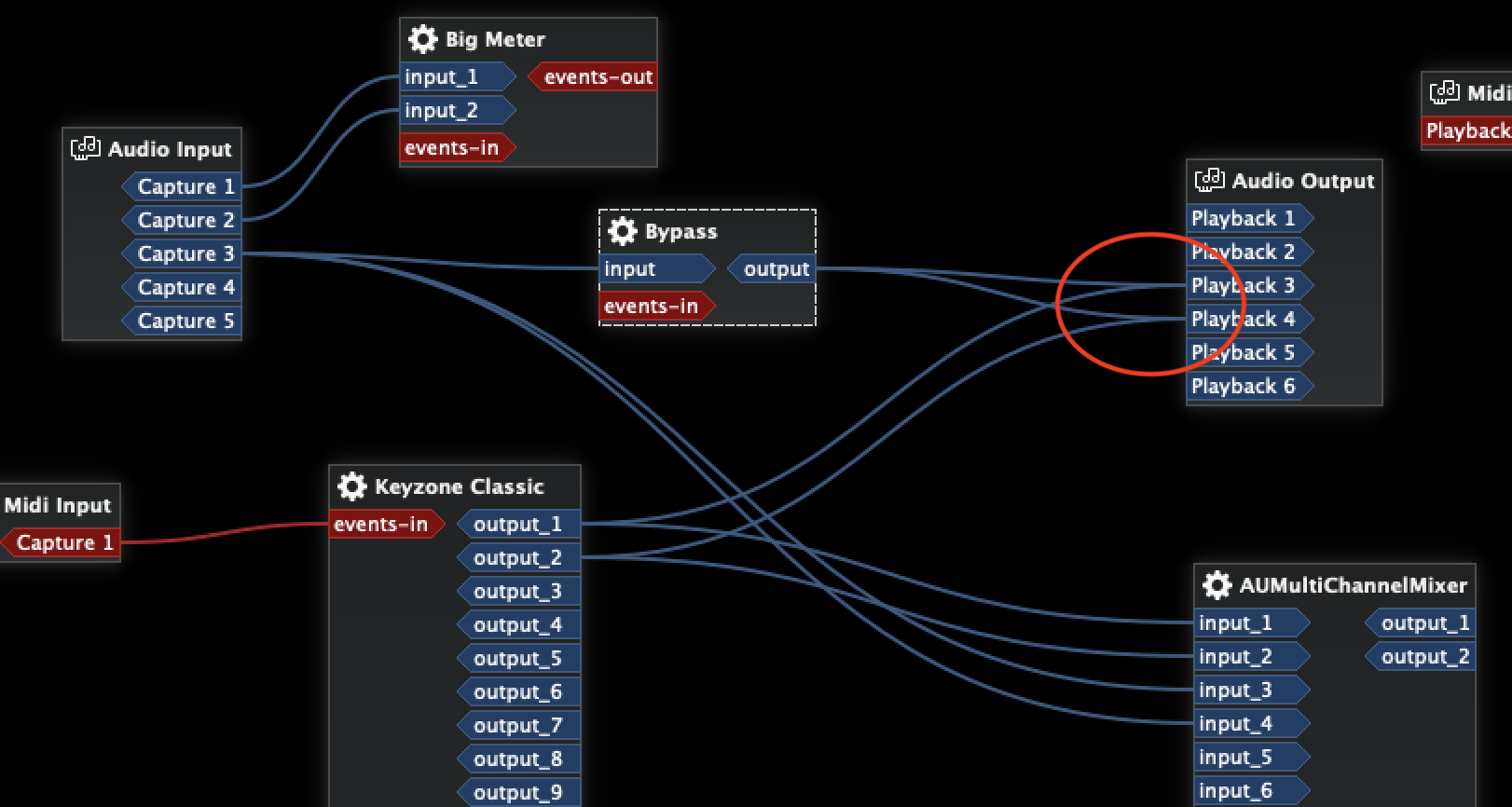
Task: Click AUMultiChannelMixer input_1 port
Action: point(1252,622)
